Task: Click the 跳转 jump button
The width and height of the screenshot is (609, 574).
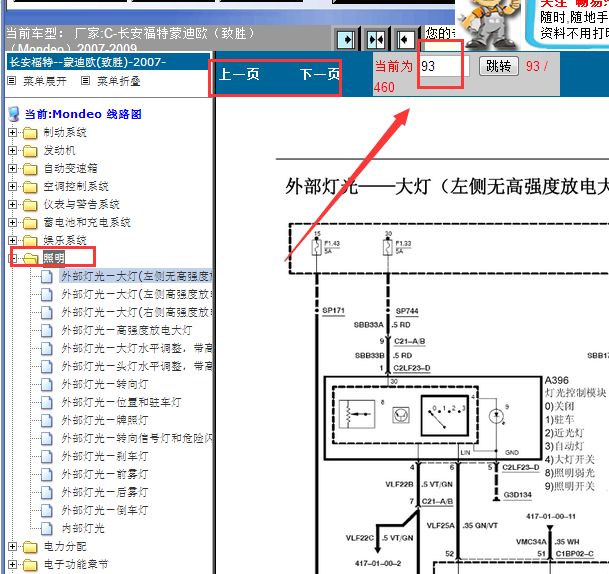Action: click(499, 66)
